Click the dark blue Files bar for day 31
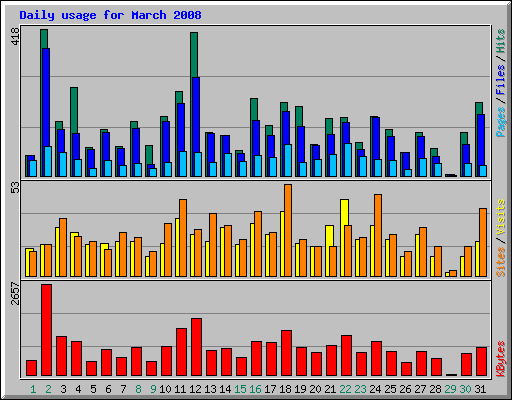This screenshot has width=512, height=400. point(481,140)
